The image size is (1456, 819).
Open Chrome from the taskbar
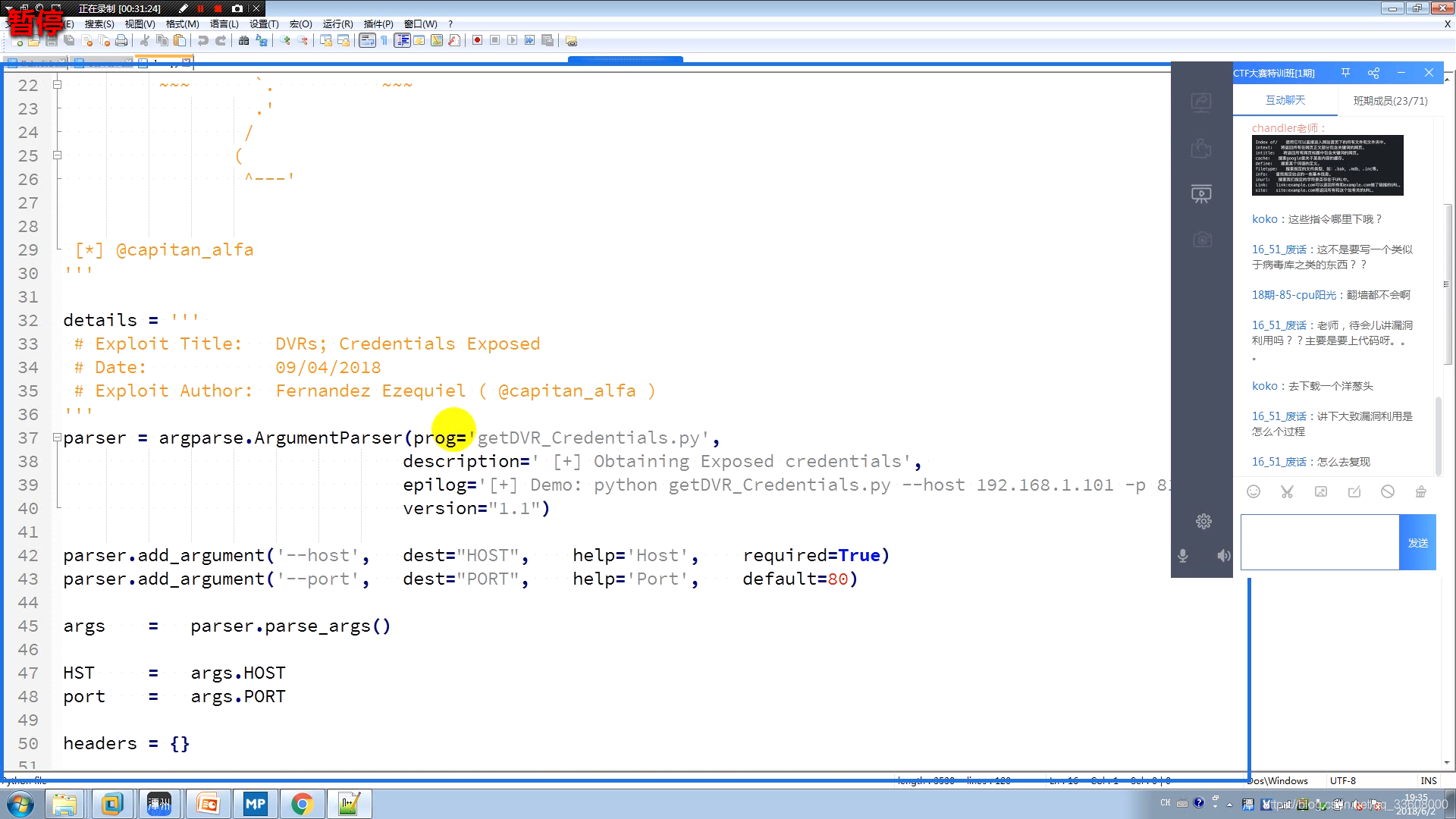tap(302, 804)
